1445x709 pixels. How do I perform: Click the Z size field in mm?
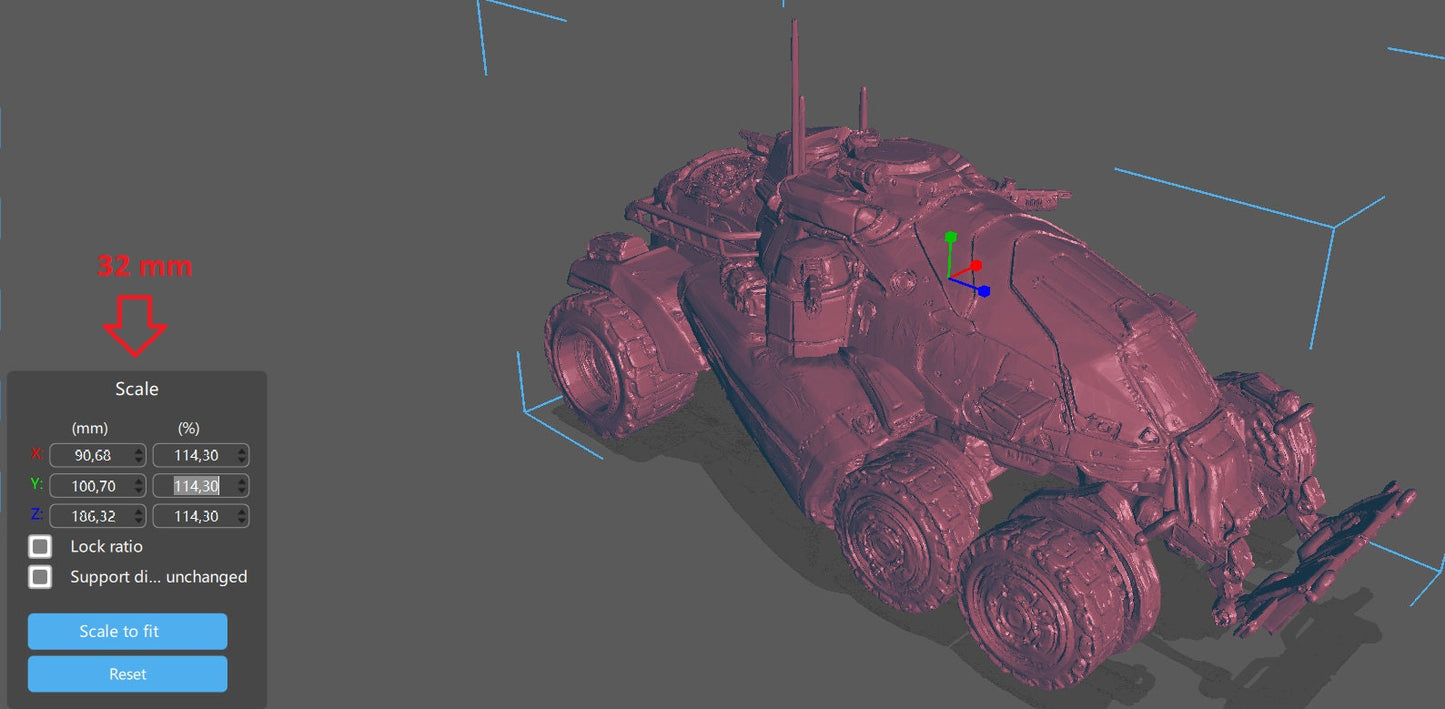90,516
